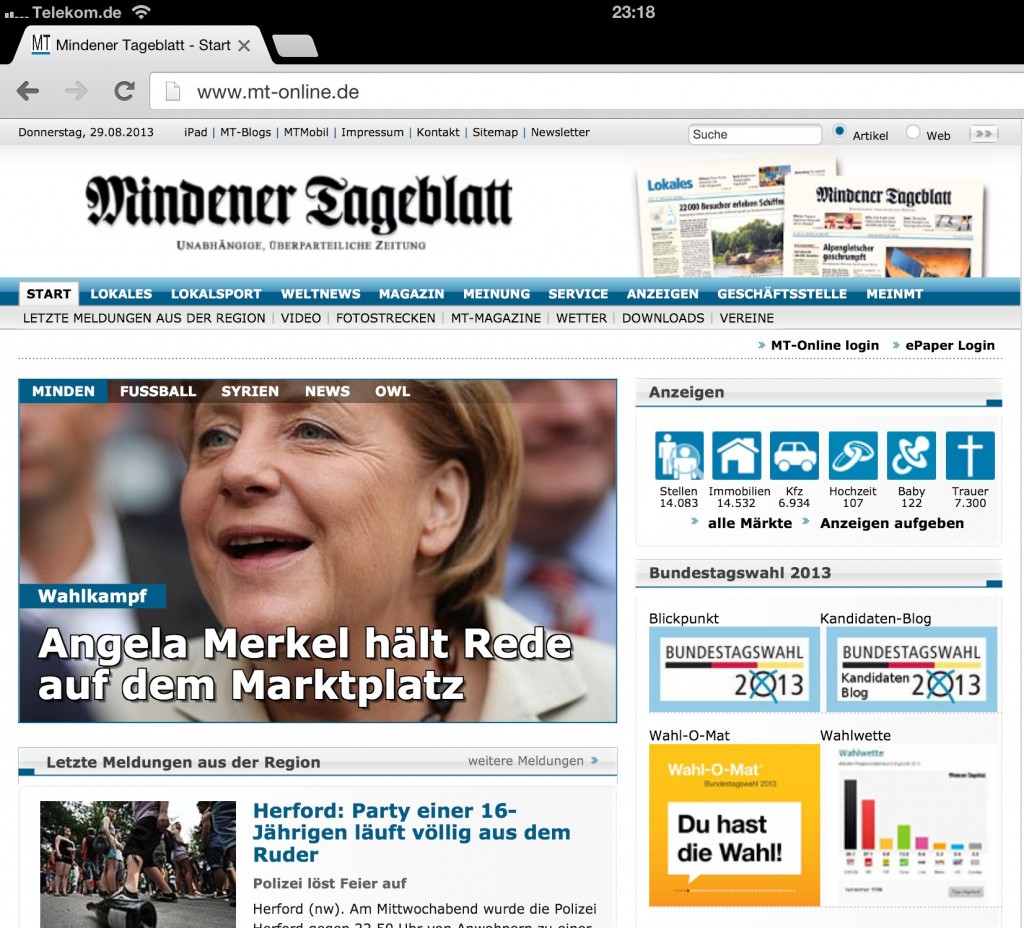Open the Hochzeit rings icon
1024x928 pixels.
(x=853, y=456)
